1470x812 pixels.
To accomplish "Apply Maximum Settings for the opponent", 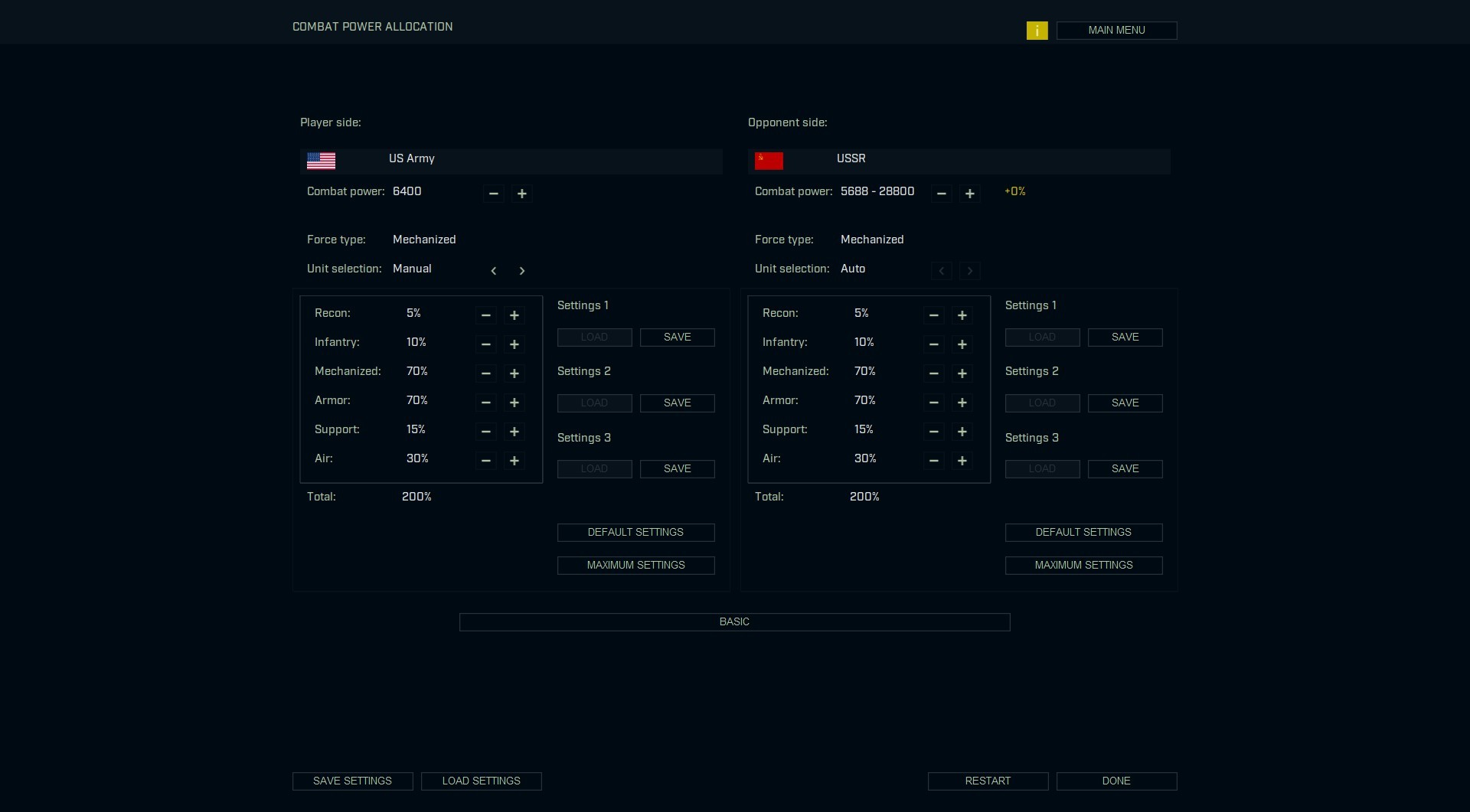I will pos(1083,566).
